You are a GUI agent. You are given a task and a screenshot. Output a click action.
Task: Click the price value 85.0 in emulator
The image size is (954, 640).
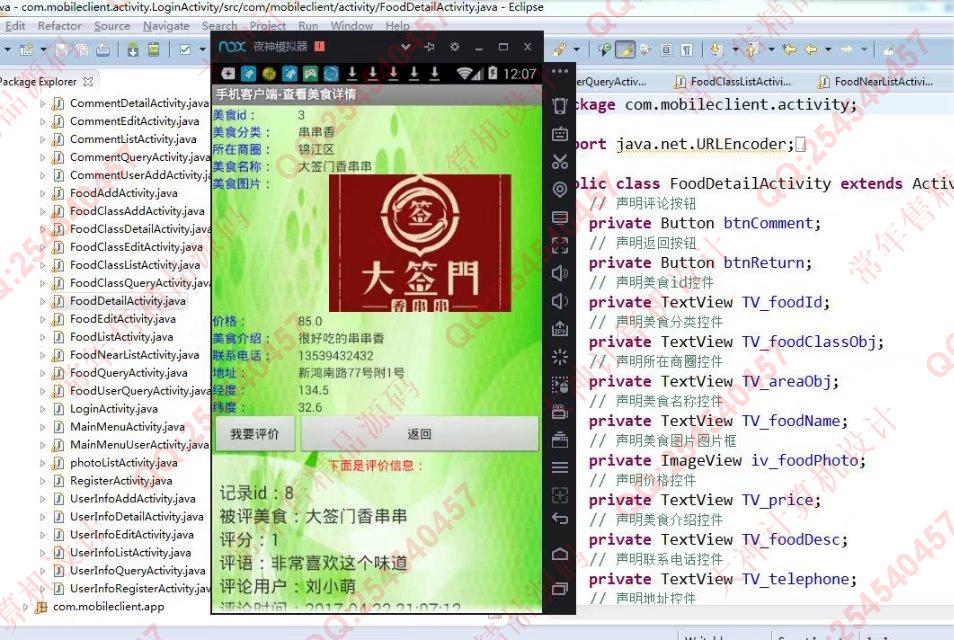coord(310,321)
